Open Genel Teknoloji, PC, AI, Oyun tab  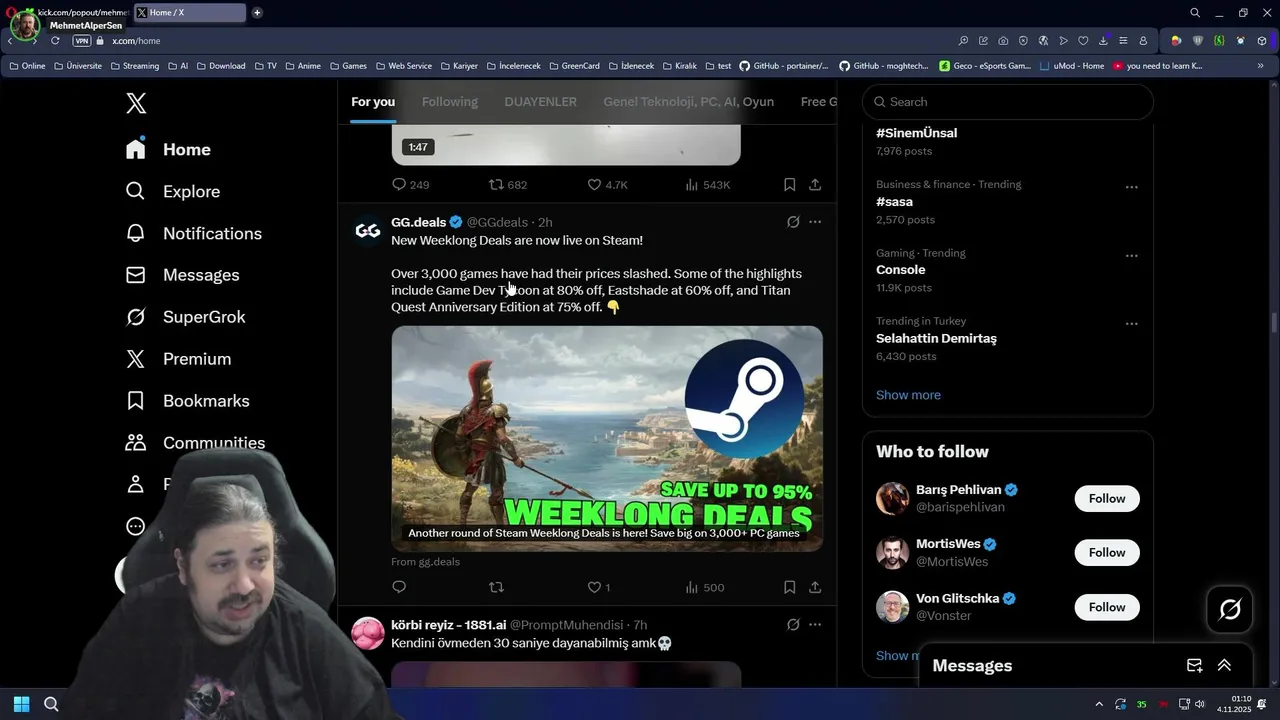click(689, 102)
